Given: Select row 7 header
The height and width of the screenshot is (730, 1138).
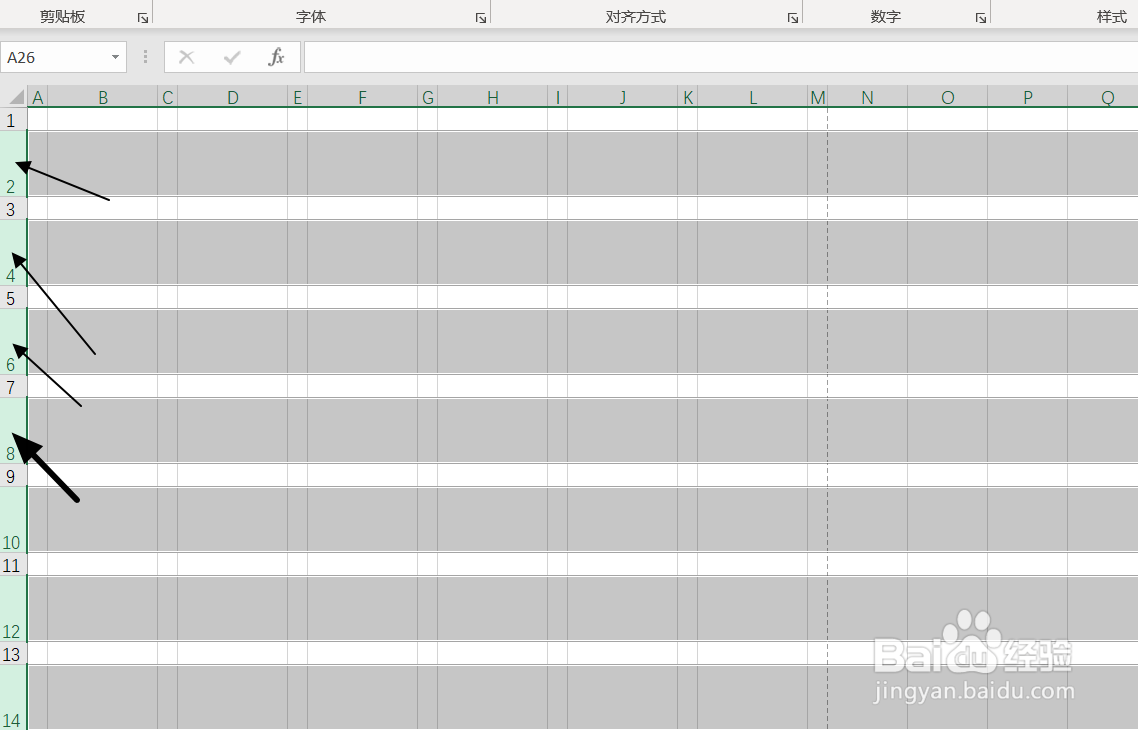Looking at the screenshot, I should point(13,386).
